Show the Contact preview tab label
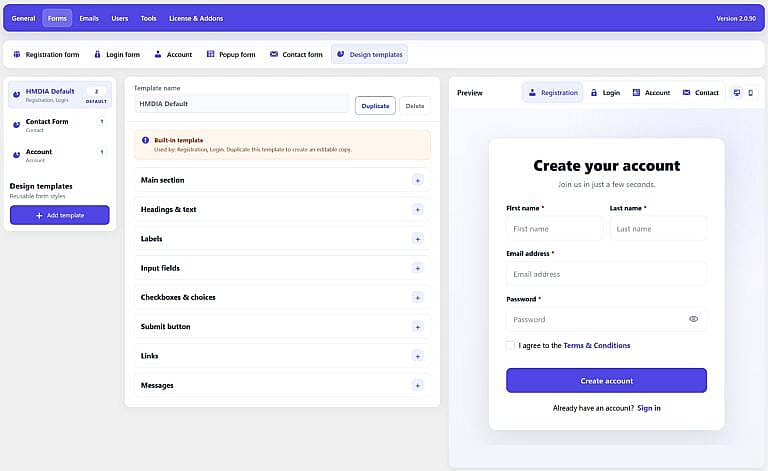This screenshot has width=768, height=471. pyautogui.click(x=707, y=93)
